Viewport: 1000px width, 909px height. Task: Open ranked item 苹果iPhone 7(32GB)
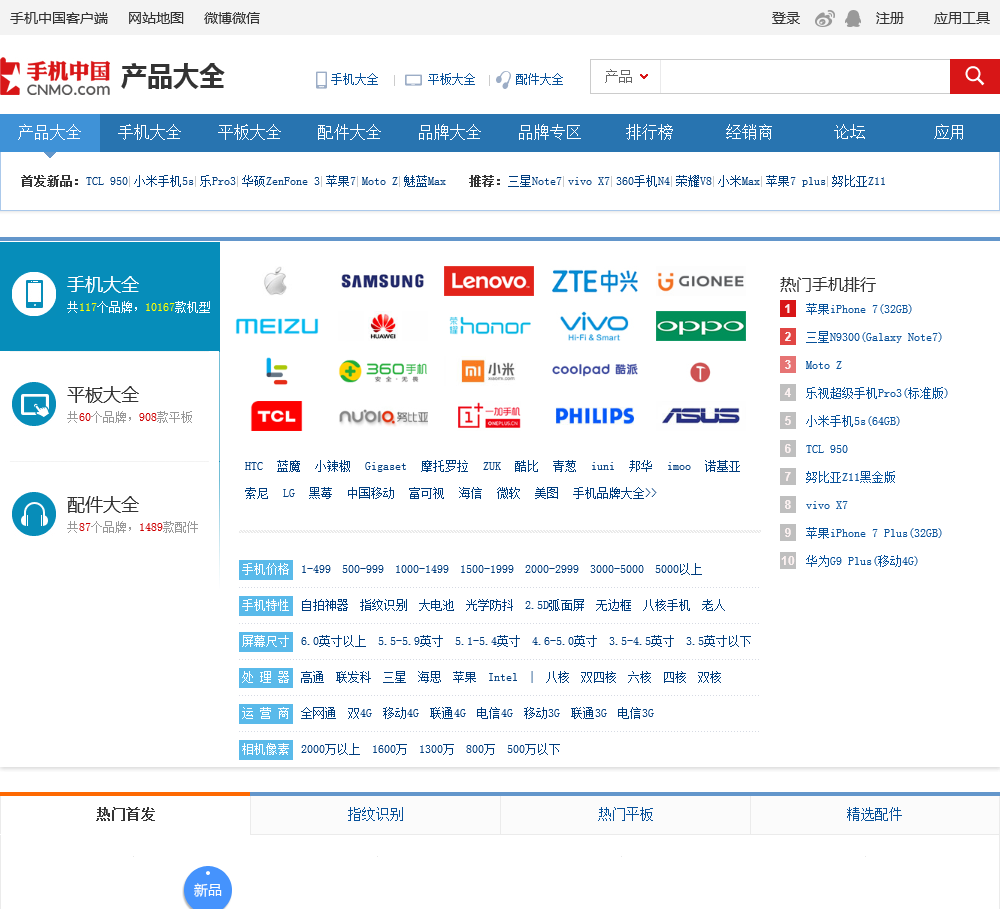[858, 309]
